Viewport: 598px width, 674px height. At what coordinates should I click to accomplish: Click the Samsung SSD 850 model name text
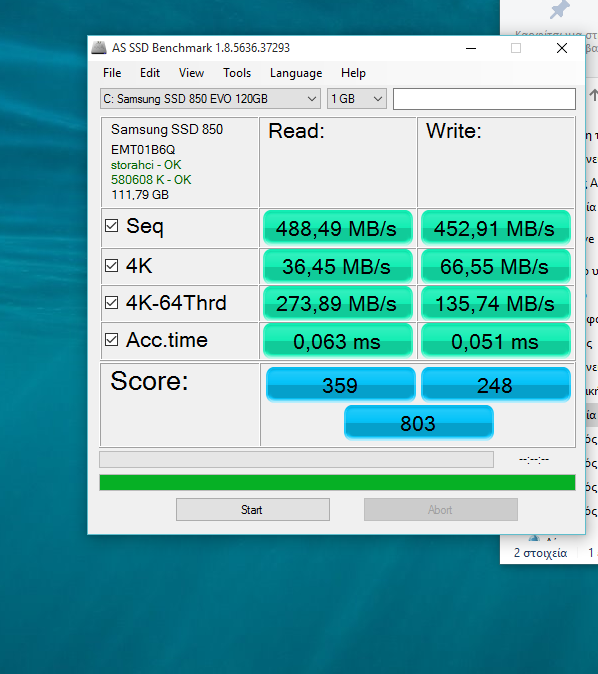point(167,129)
